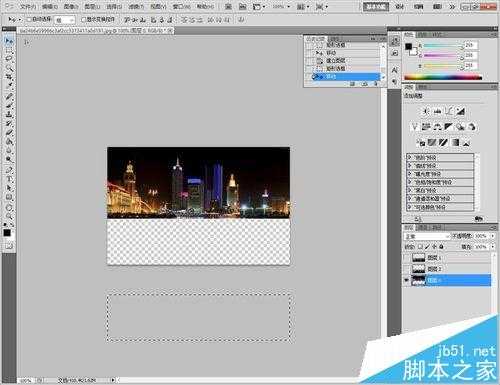Show the 图层 1 layer
The width and height of the screenshot is (500, 385).
[406, 258]
